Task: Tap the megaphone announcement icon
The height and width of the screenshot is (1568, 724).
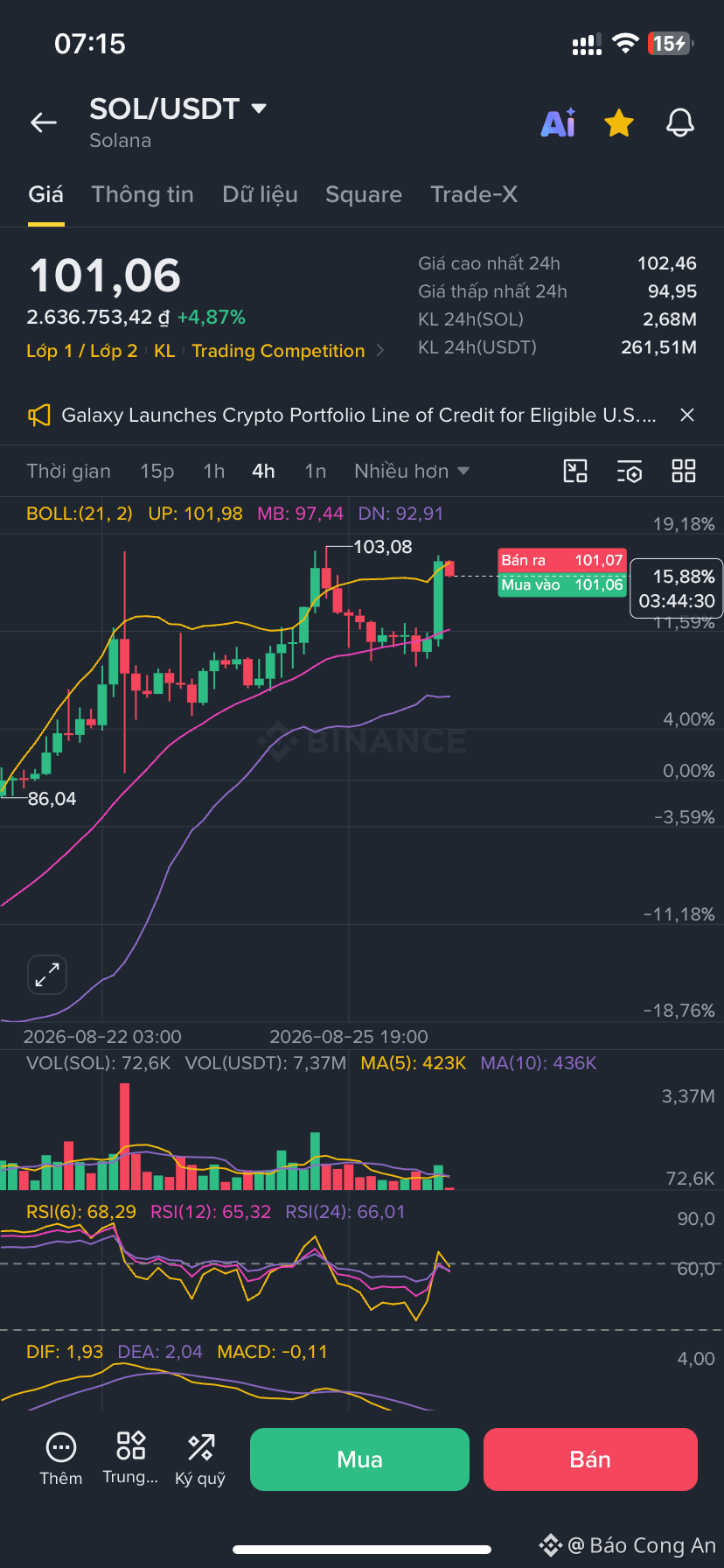Action: (x=38, y=415)
